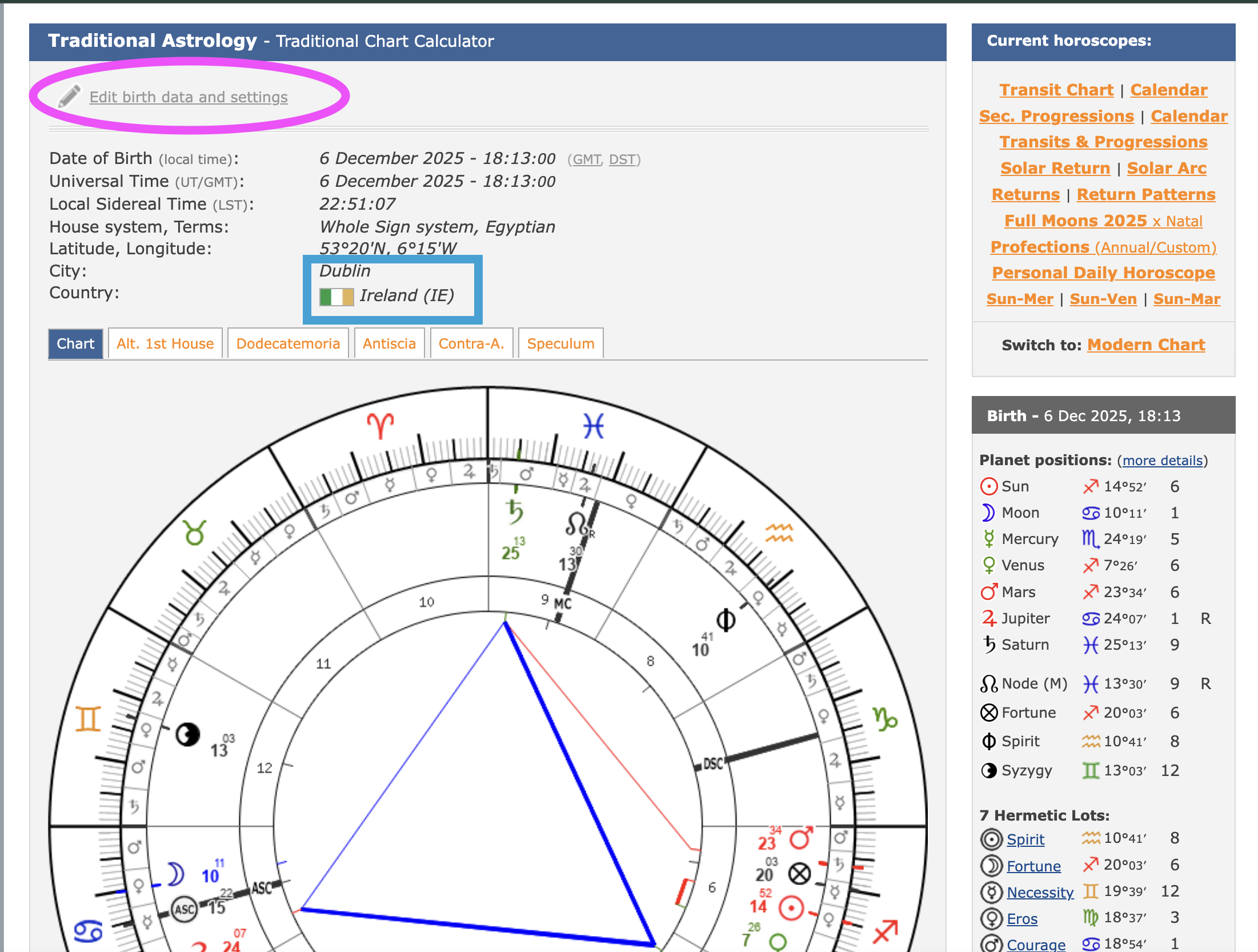Click the Spirit lot circle icon
The image size is (1258, 952).
click(991, 839)
